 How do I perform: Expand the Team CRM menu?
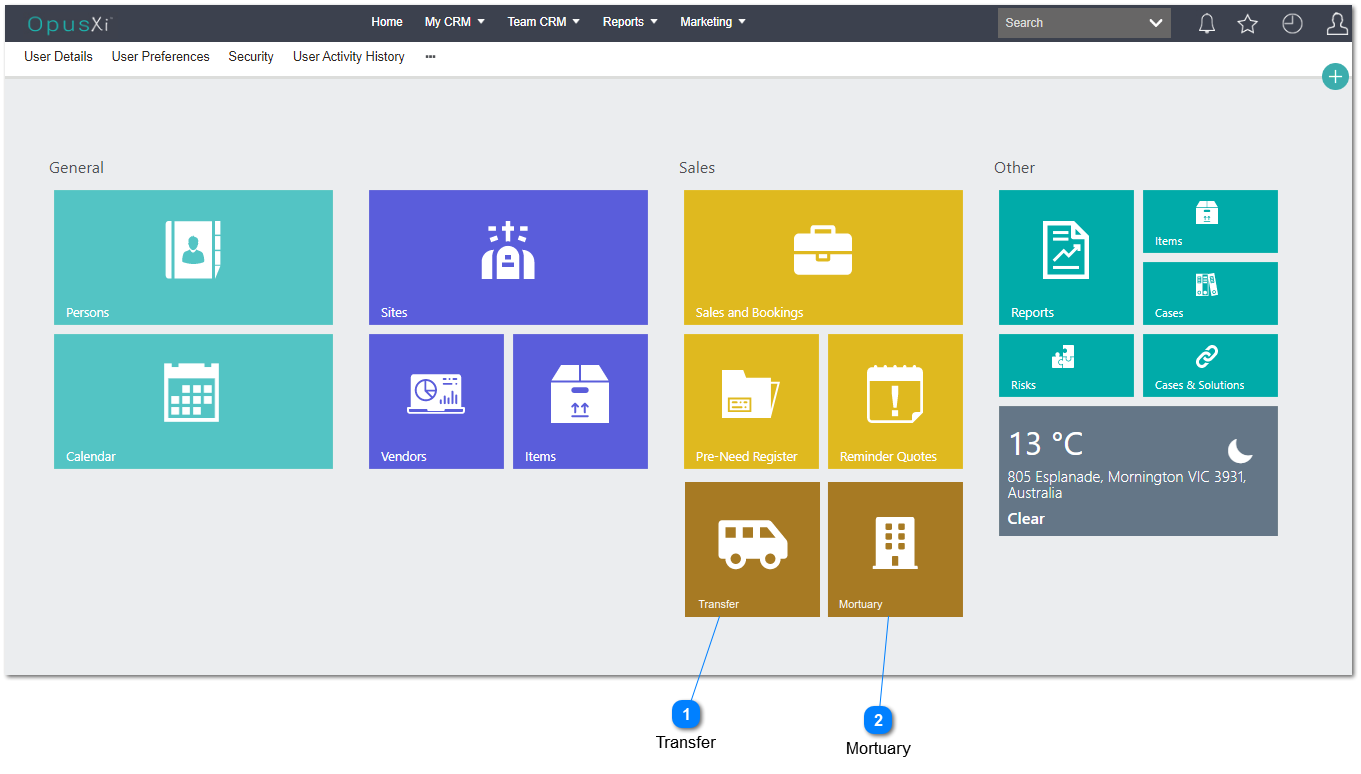coord(543,22)
